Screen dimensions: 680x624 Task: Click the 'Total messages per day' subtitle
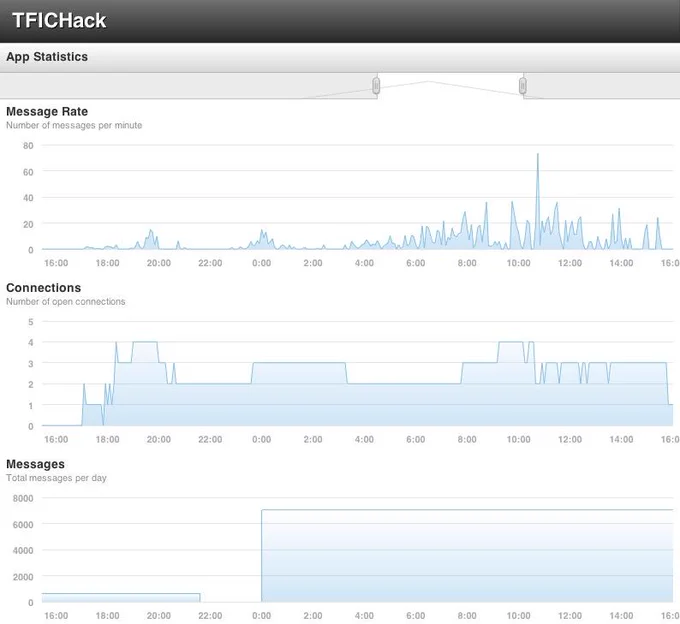56,478
